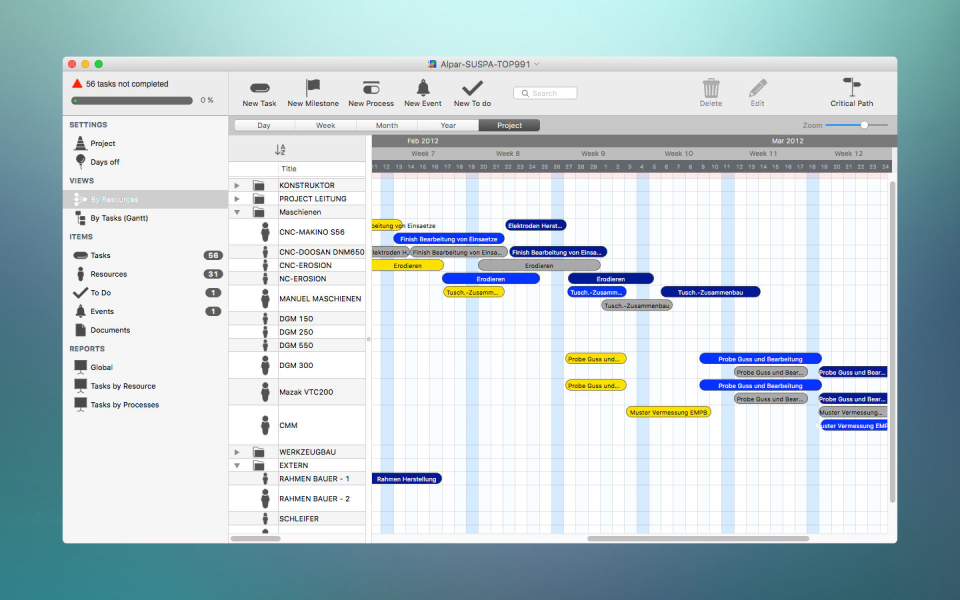Select the MANUEL MASCHIENEN resource row
This screenshot has height=600, width=960.
[298, 299]
